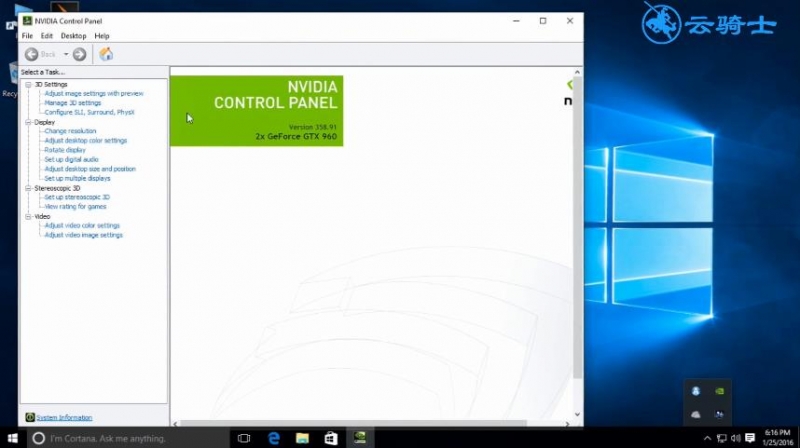Select View rating for games

coord(75,207)
